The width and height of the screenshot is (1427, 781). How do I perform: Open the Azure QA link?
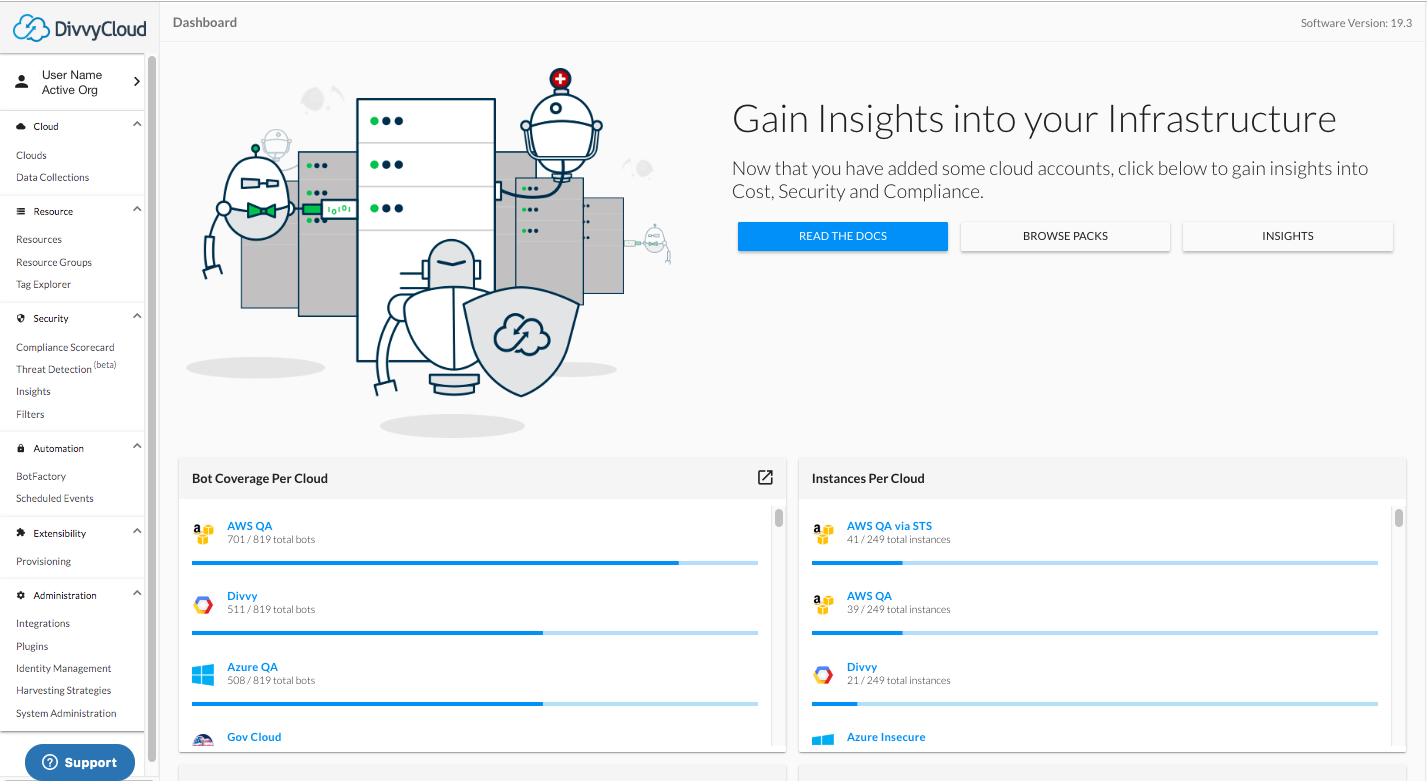point(252,668)
